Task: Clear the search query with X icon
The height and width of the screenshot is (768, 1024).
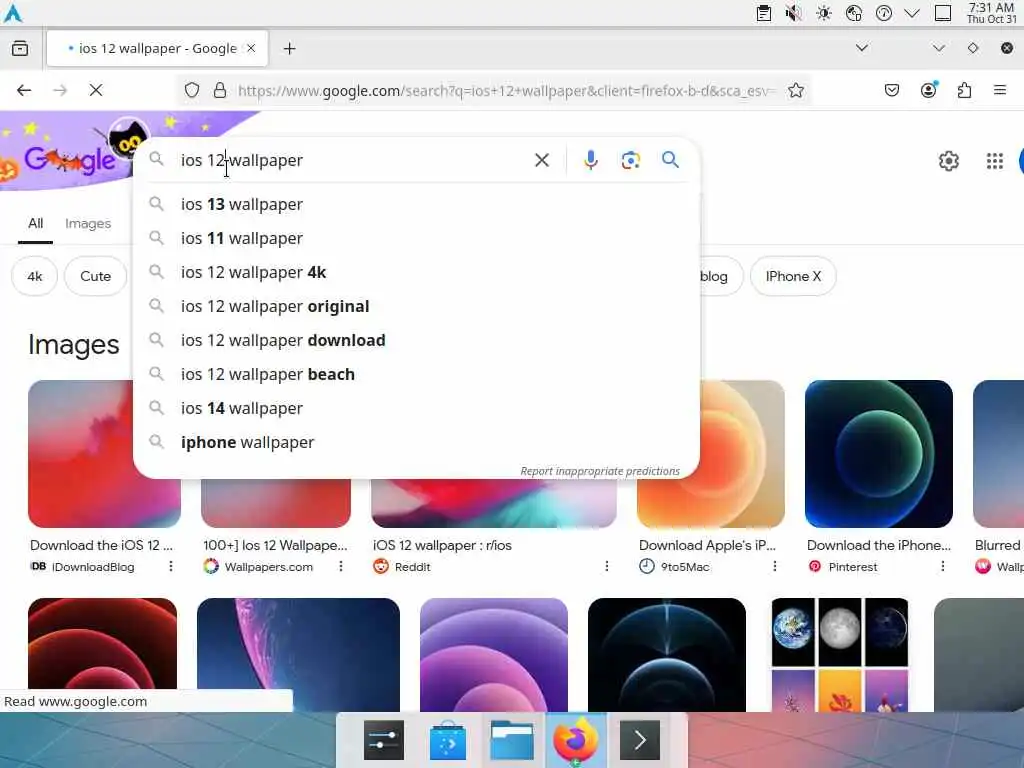Action: [x=541, y=160]
